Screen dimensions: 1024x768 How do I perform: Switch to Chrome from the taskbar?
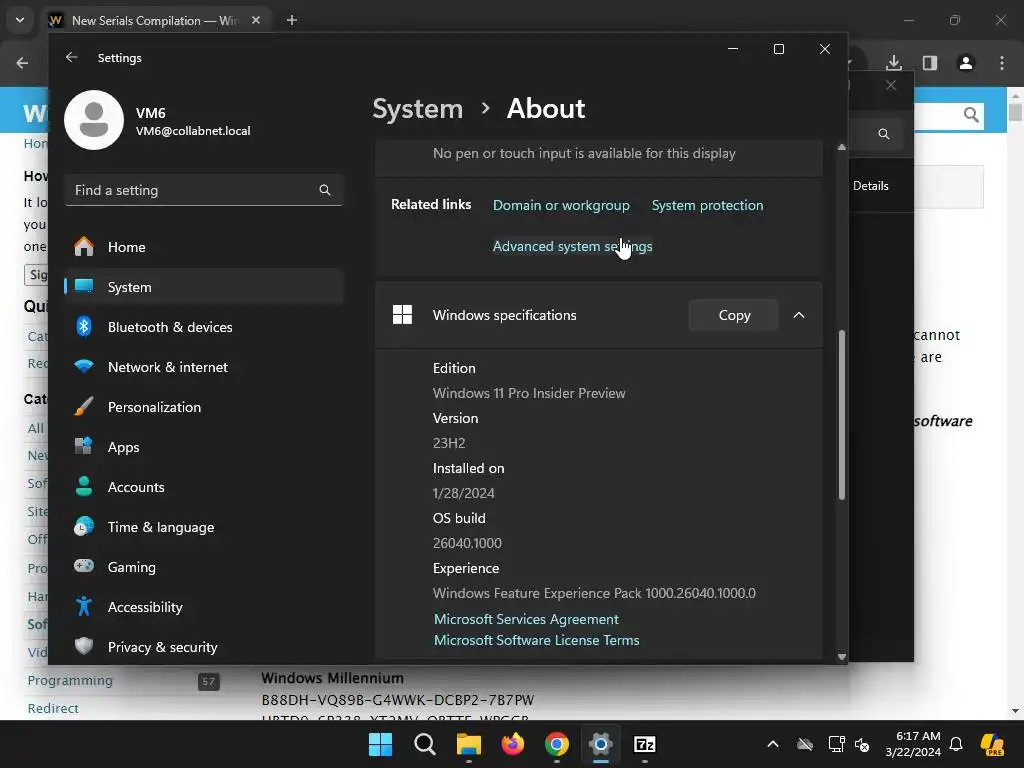556,744
